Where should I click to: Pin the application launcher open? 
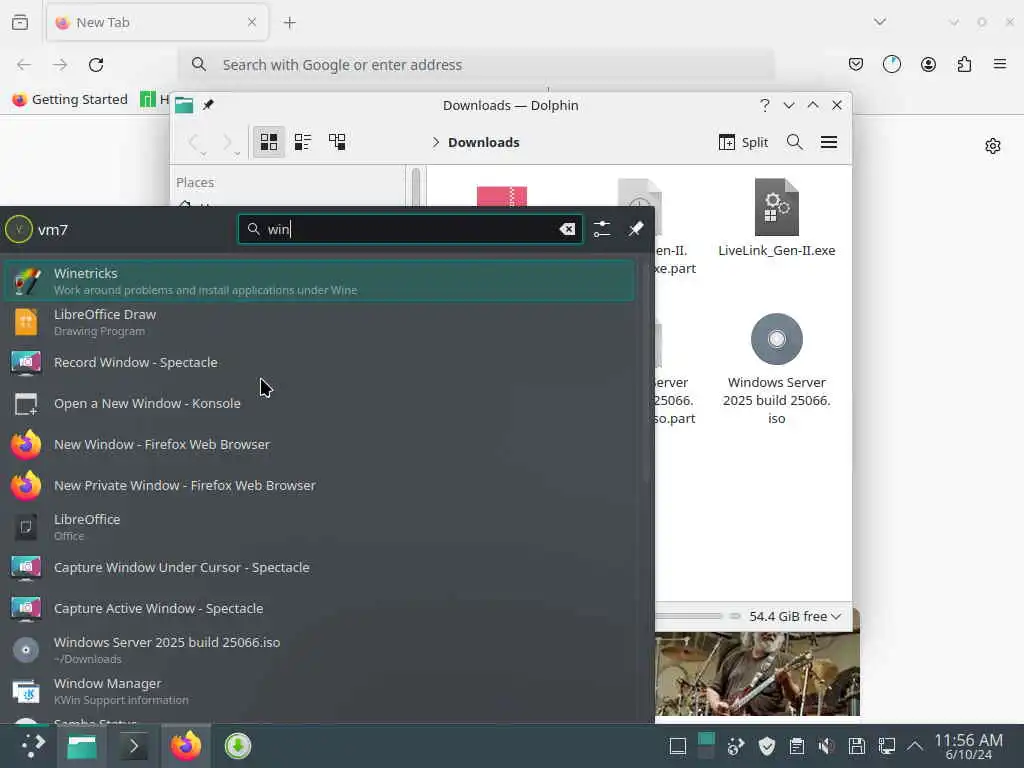click(635, 229)
